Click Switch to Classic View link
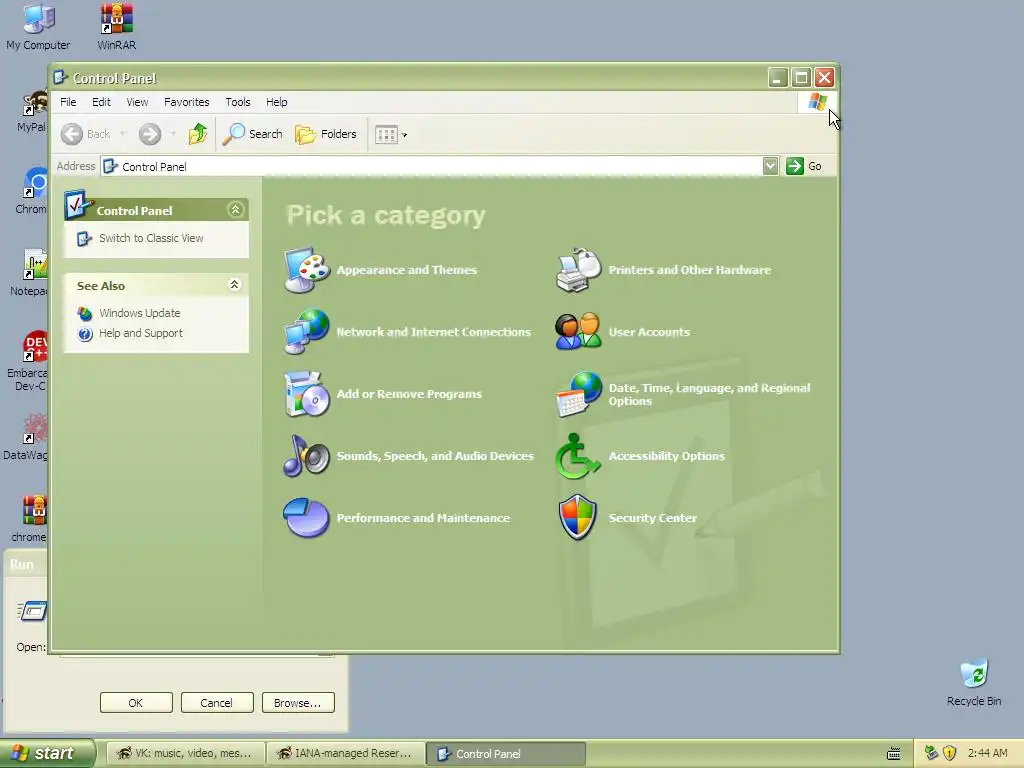The image size is (1024, 768). [x=151, y=238]
